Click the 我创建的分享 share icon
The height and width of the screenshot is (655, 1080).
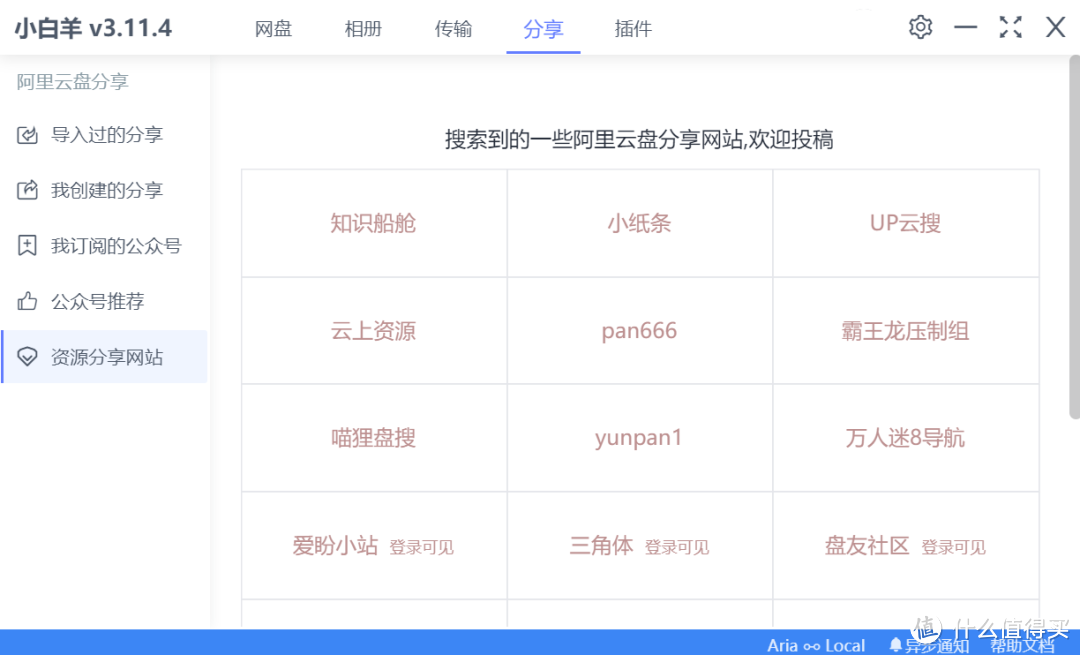pyautogui.click(x=27, y=190)
